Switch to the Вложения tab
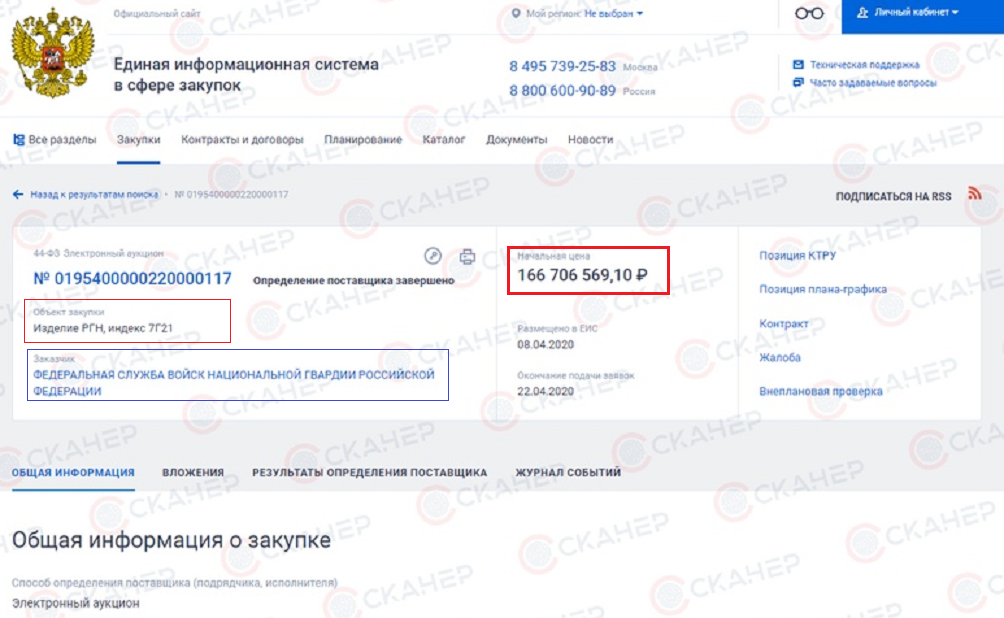Screen dimensions: 1004x618 193,473
